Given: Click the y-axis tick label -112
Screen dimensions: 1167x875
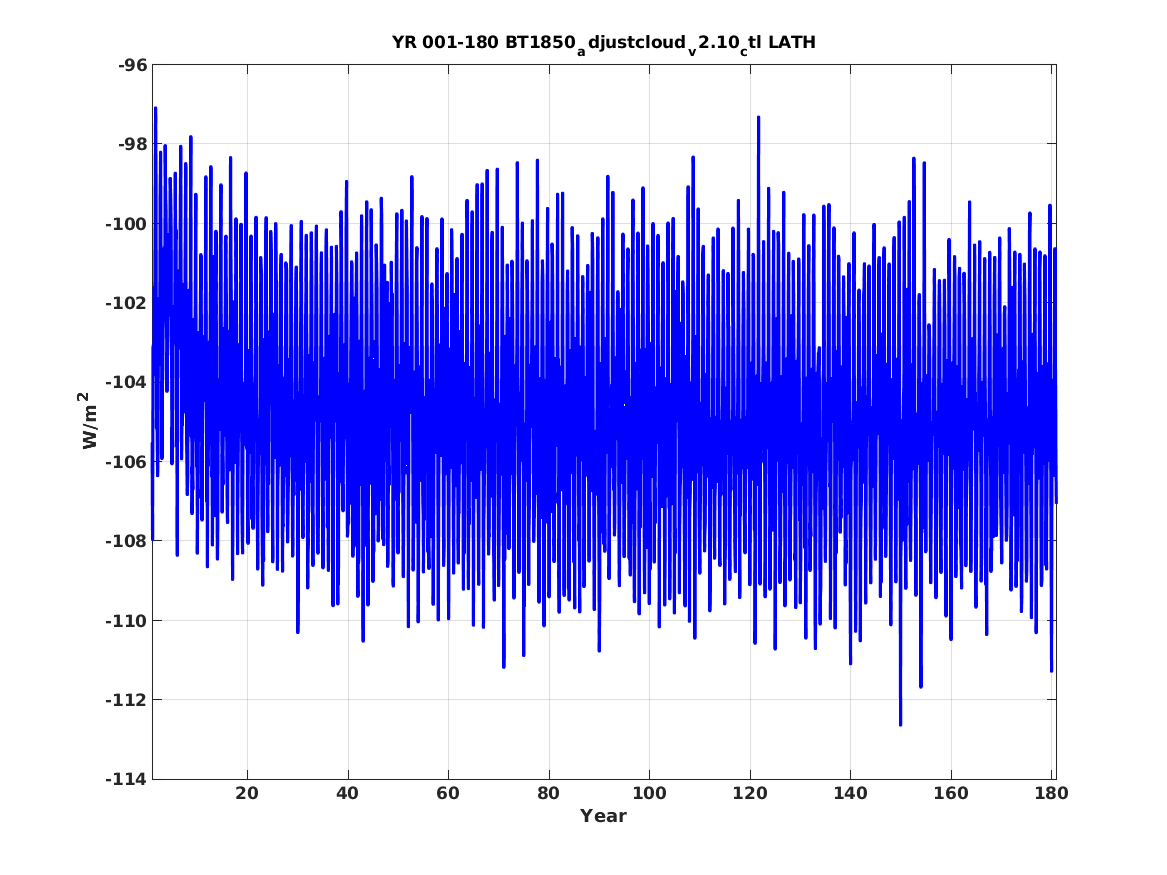Looking at the screenshot, I should coord(127,699).
